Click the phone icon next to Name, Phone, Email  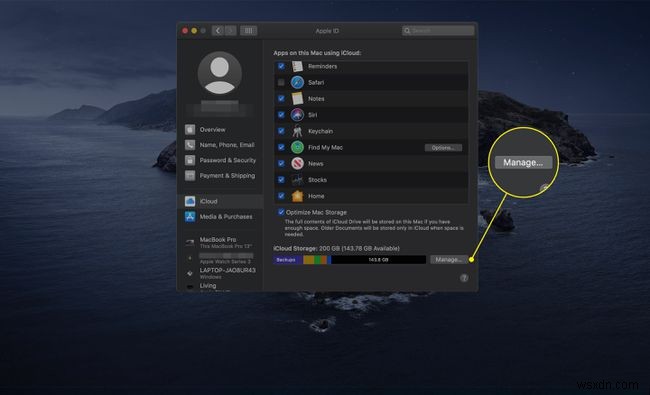pyautogui.click(x=190, y=145)
